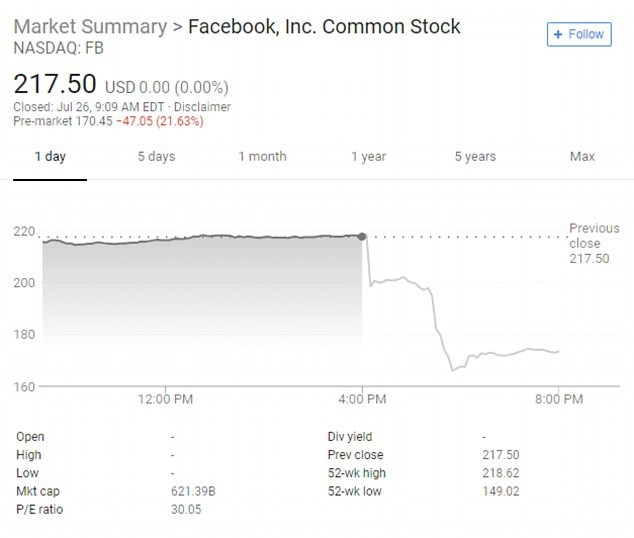This screenshot has height=538, width=634.
Task: Click the closing-price dot on the chart
Action: [x=362, y=237]
